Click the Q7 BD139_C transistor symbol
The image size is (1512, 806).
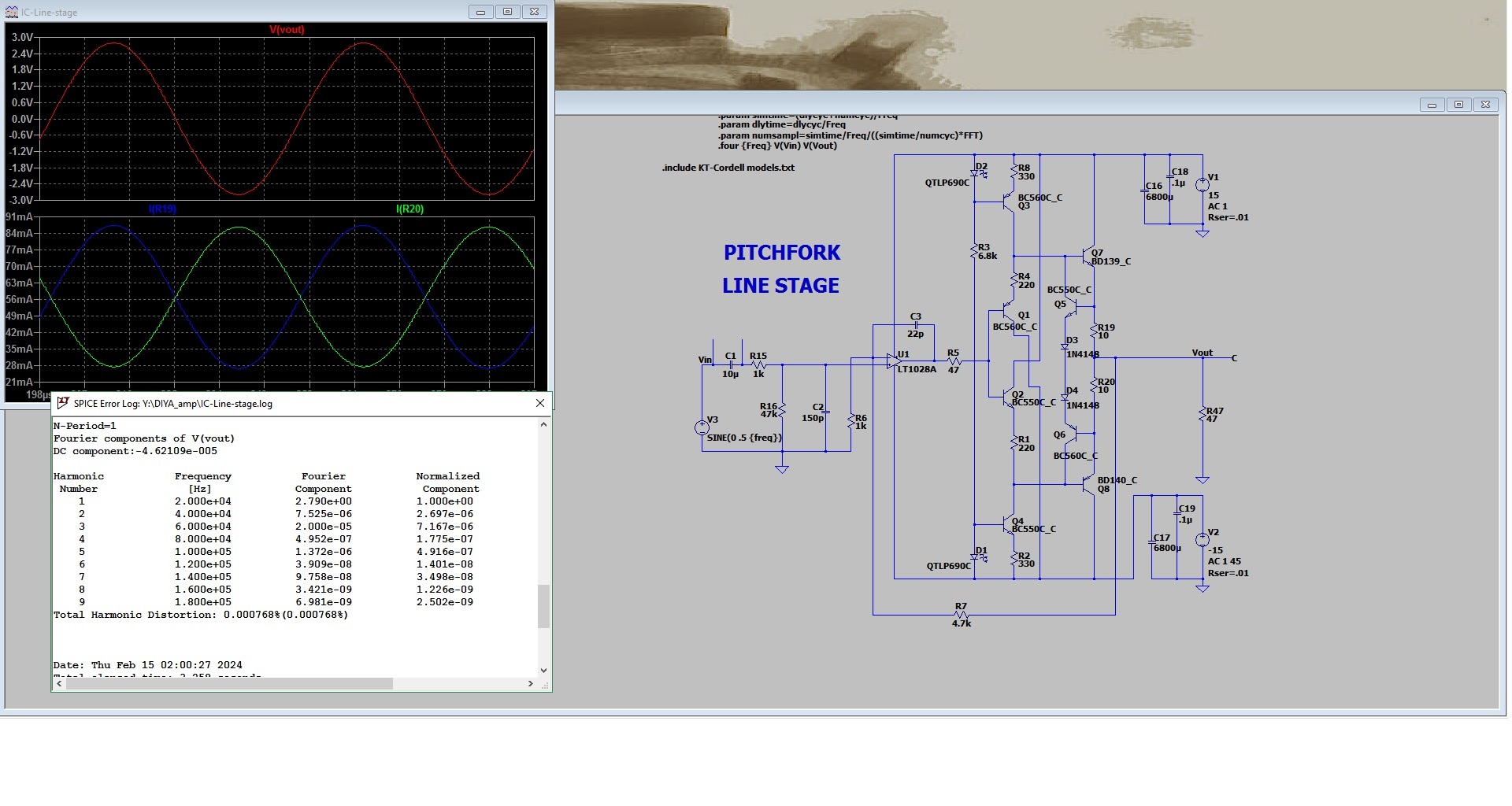1088,257
